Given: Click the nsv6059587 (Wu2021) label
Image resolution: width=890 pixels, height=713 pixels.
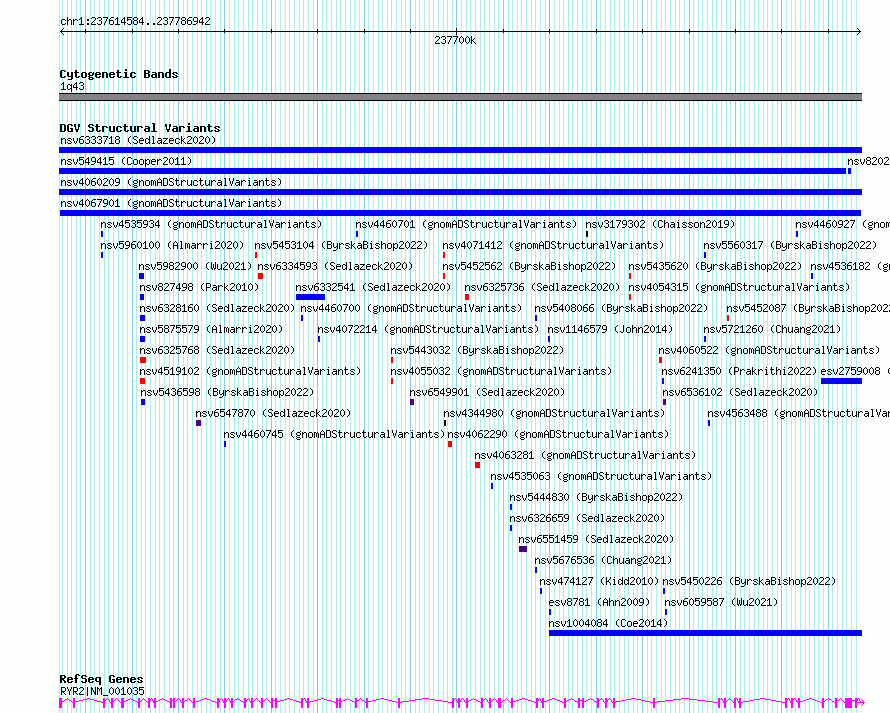Looking at the screenshot, I should click(x=721, y=602).
